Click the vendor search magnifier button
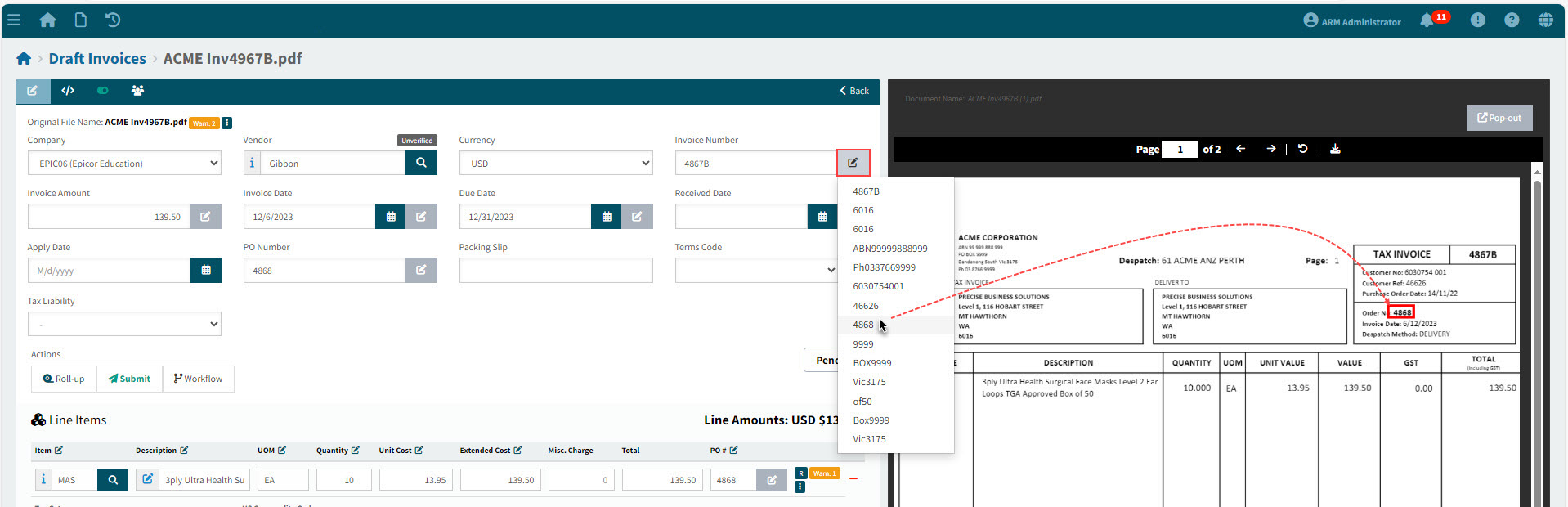This screenshot has height=507, width=1568. click(x=421, y=163)
